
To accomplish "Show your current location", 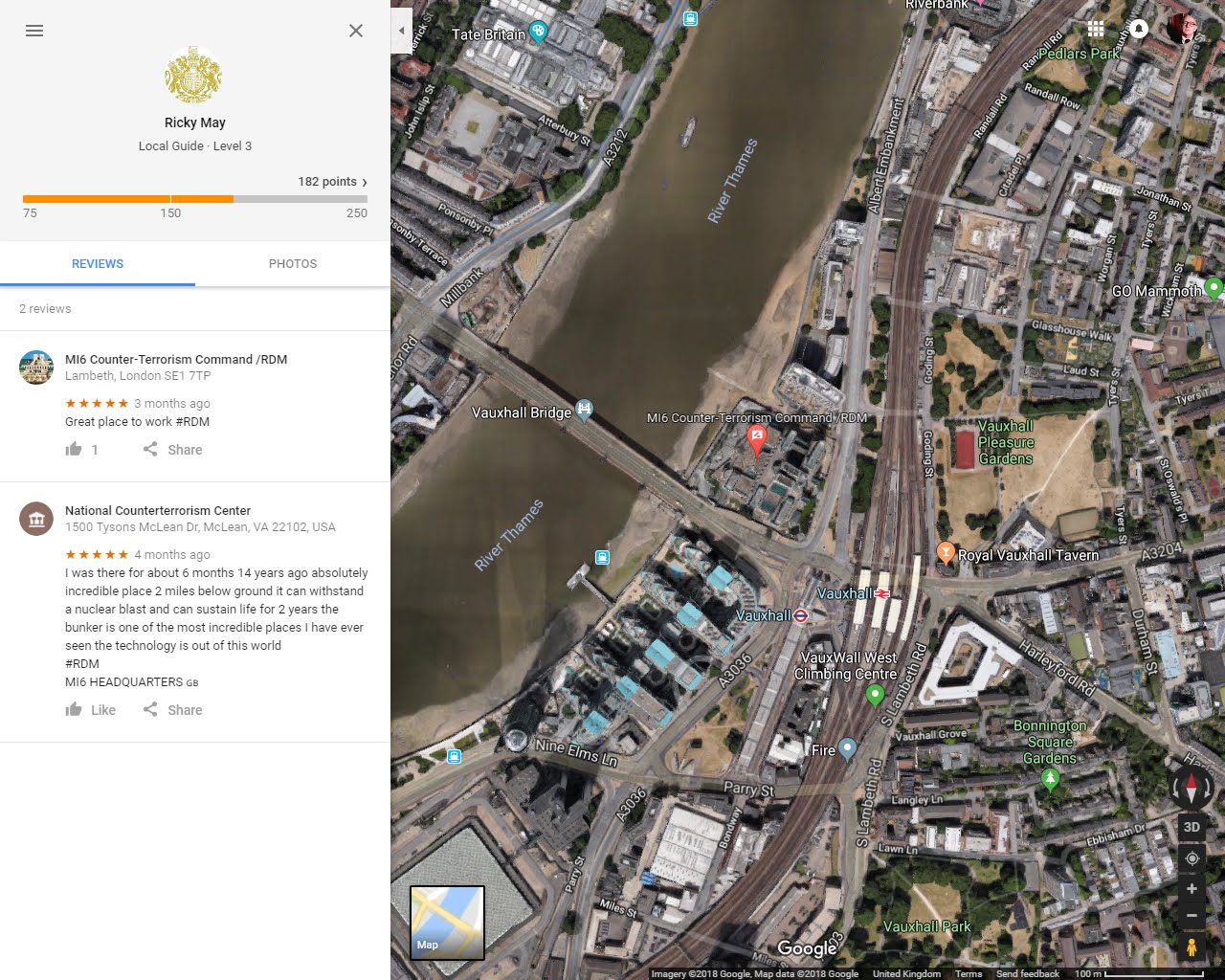I will point(1192,858).
